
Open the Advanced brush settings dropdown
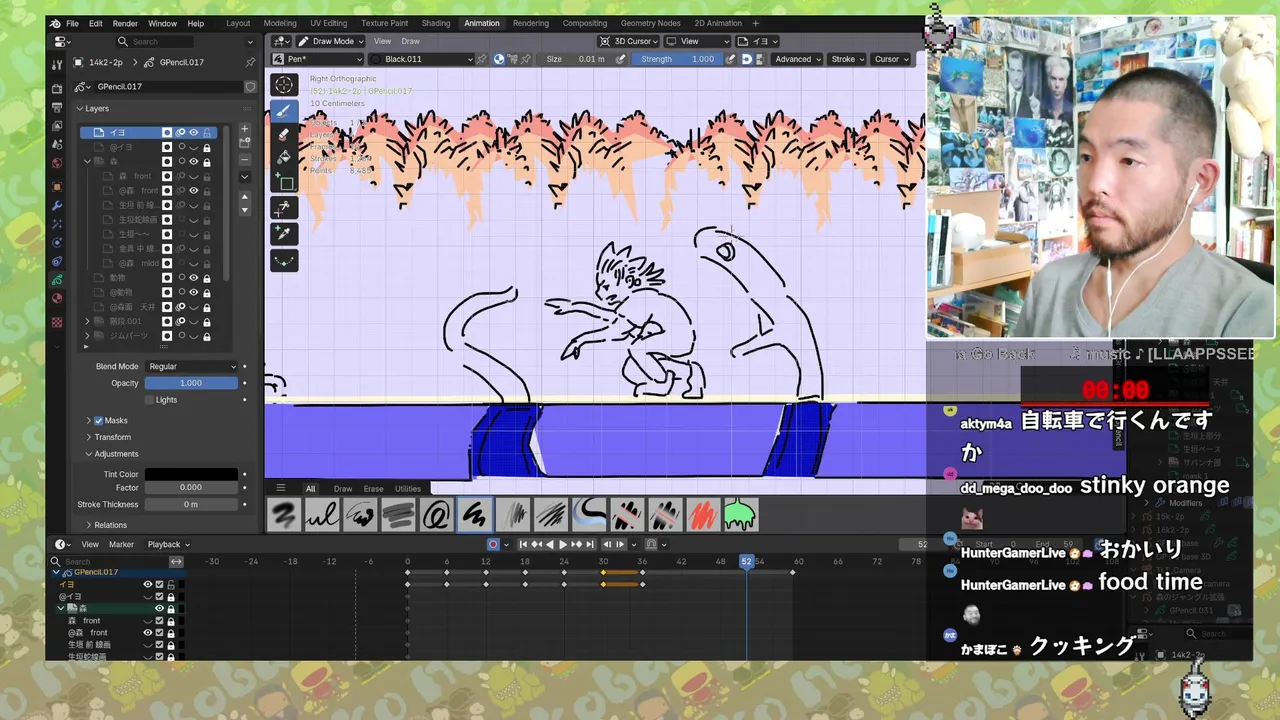(x=797, y=59)
